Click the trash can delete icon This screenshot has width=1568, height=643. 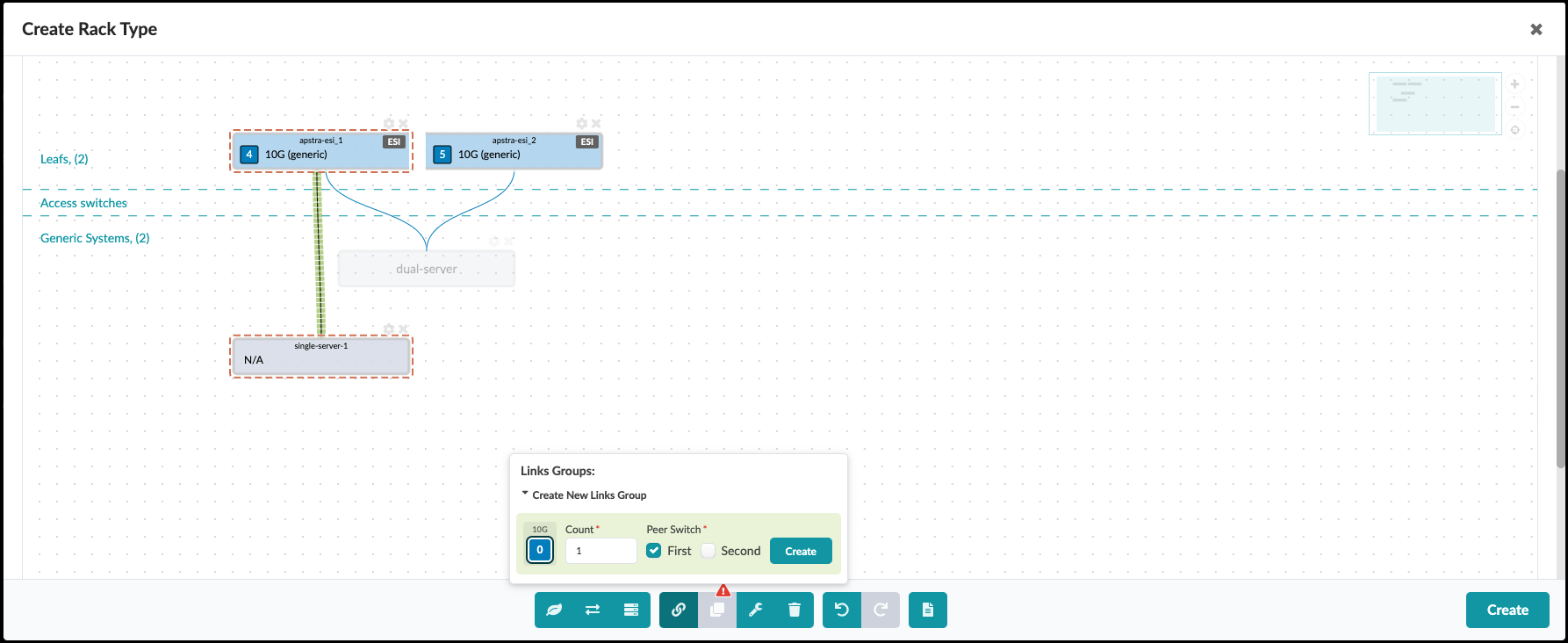click(795, 610)
